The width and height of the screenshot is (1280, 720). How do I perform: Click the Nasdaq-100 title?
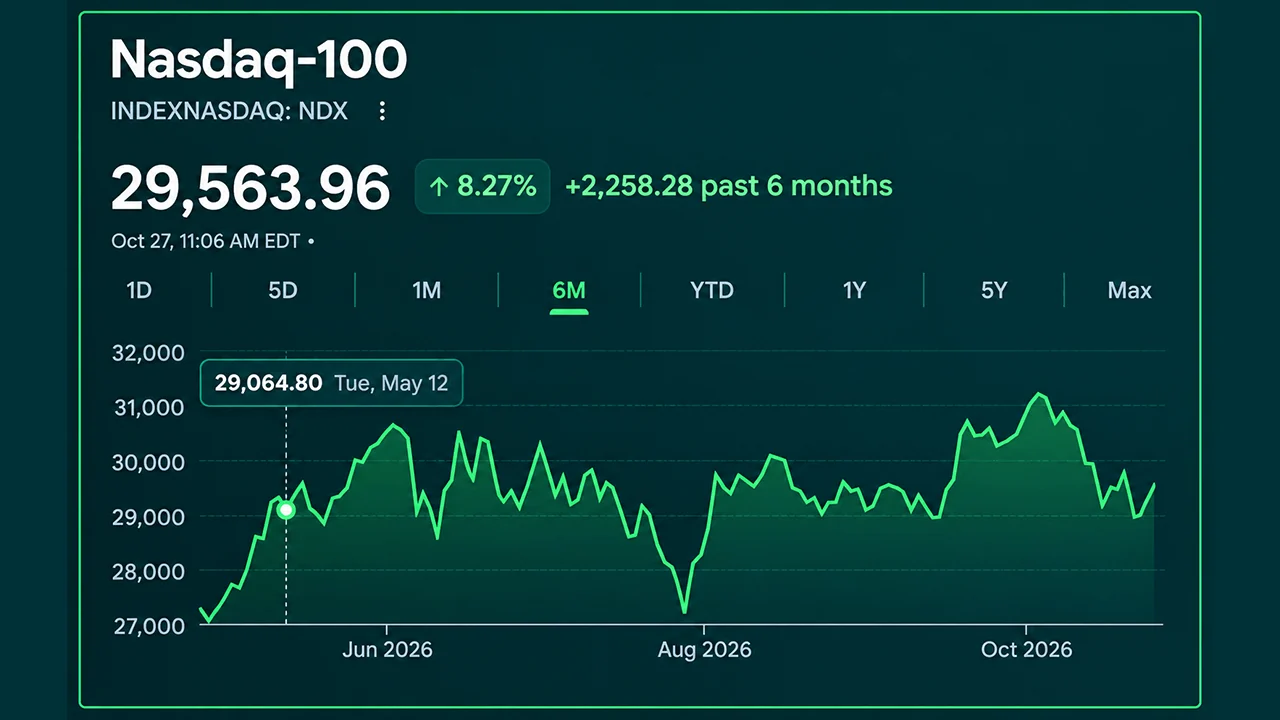[259, 61]
